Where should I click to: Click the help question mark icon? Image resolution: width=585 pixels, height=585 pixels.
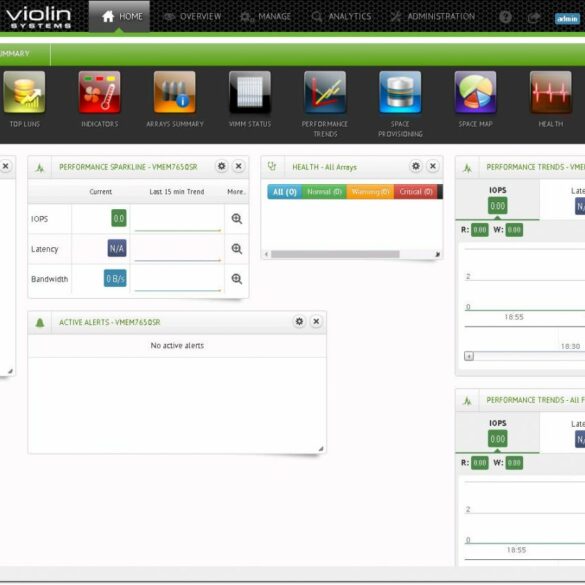click(506, 17)
